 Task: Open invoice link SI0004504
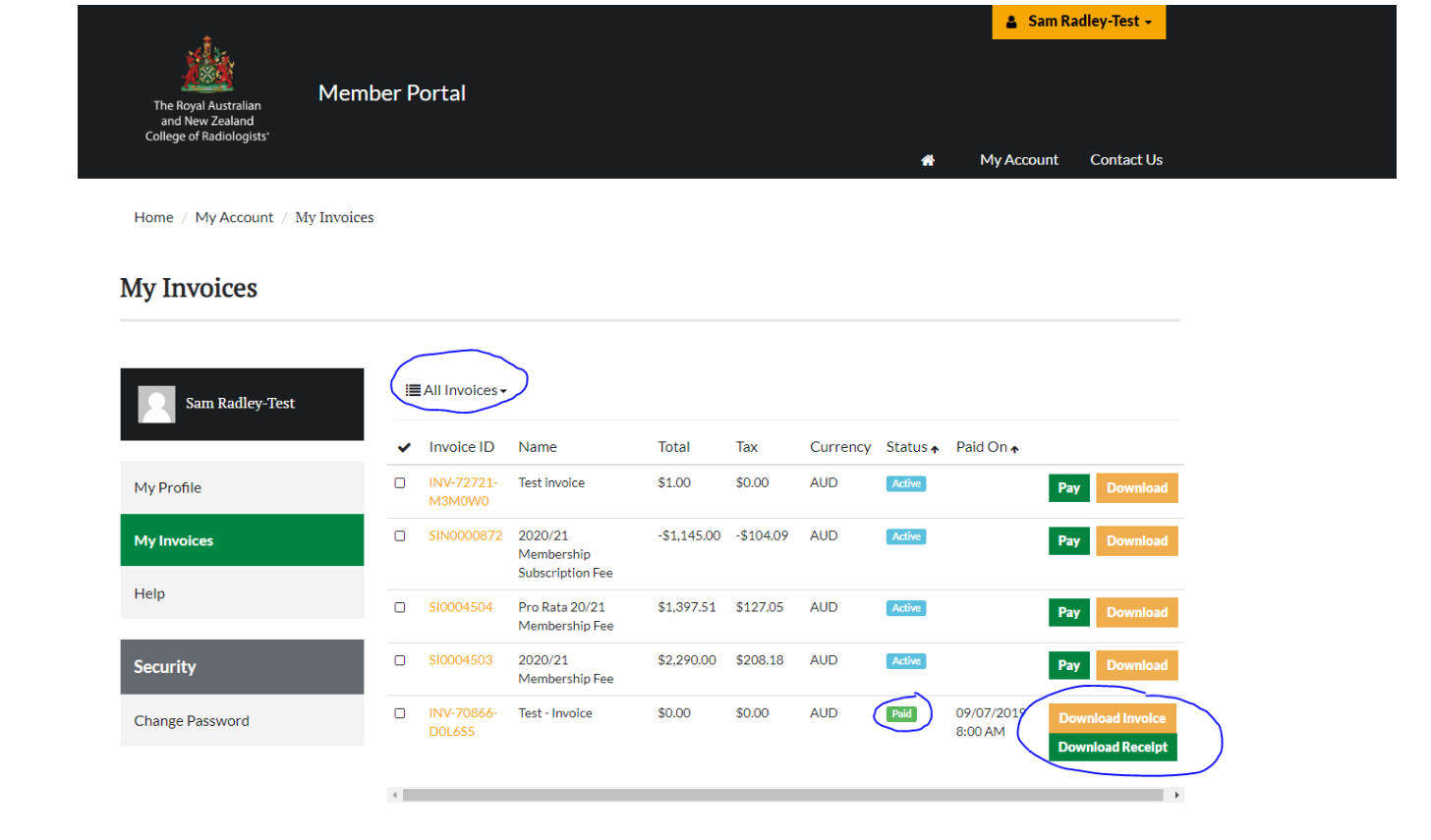[460, 607]
